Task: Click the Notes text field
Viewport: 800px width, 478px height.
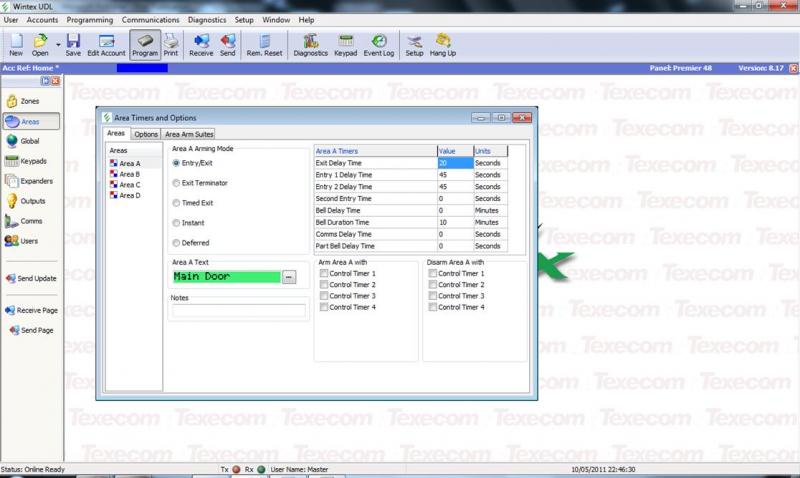Action: pos(239,311)
